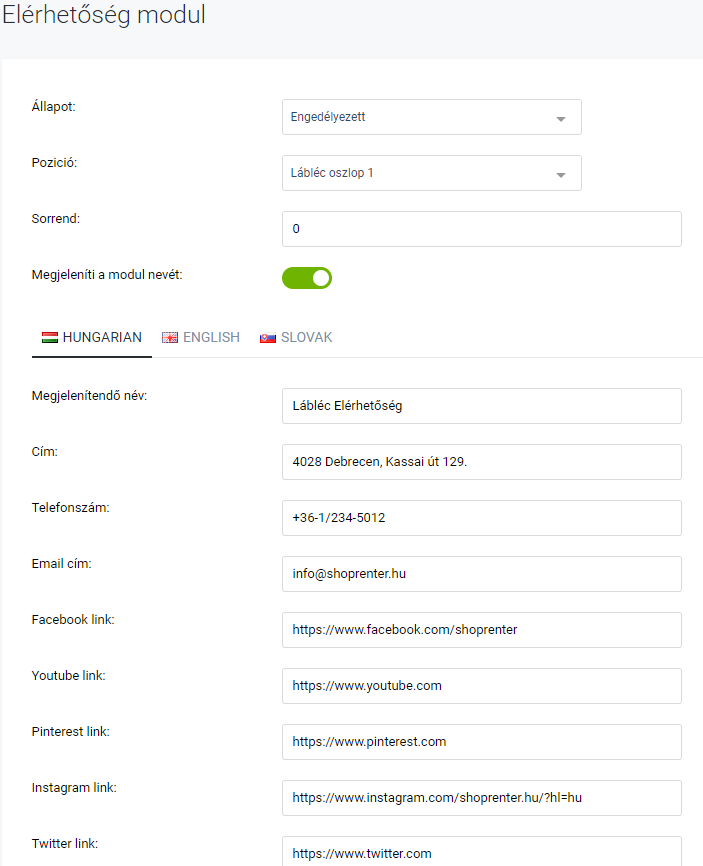Expand the Pozíció dropdown arrow
Viewport: 703px width, 866px height.
561,174
